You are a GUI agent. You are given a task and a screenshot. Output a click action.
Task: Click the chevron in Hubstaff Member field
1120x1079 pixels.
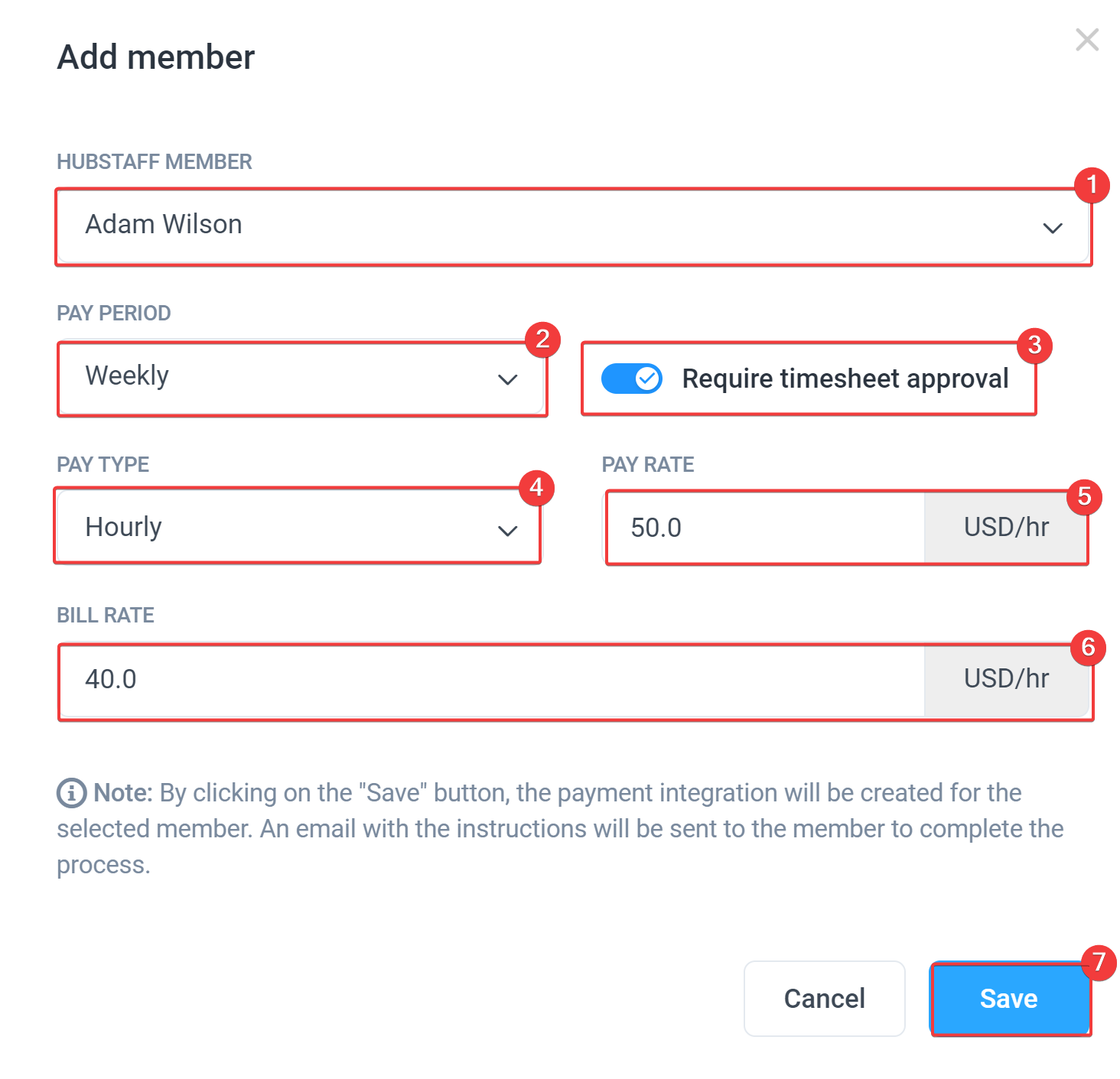(x=1053, y=228)
